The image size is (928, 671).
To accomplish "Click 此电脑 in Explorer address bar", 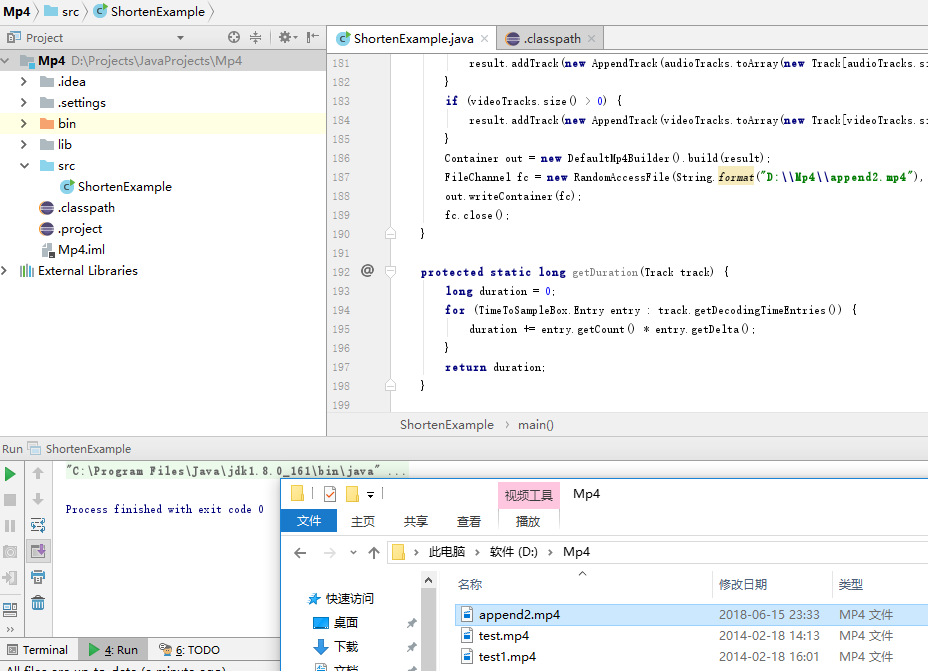I will [447, 552].
